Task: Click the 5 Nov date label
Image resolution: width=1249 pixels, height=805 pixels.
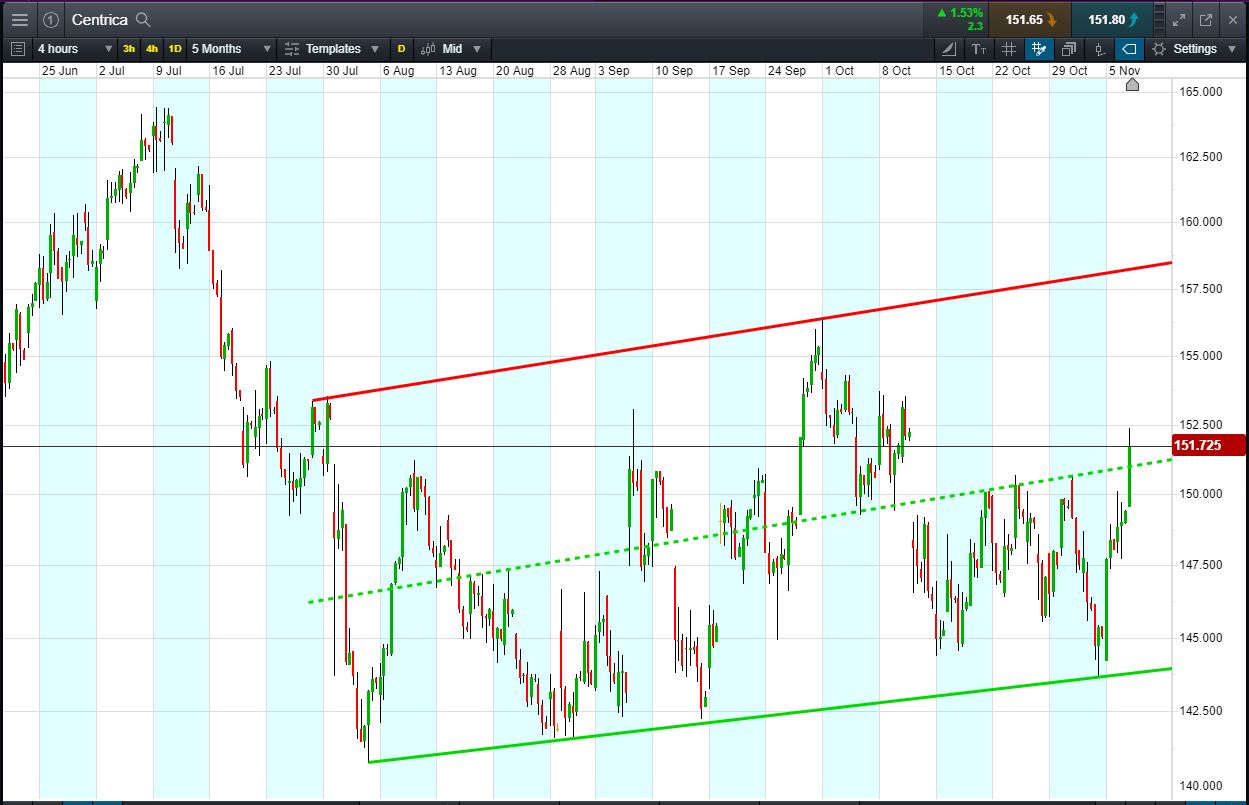Action: pyautogui.click(x=1124, y=71)
